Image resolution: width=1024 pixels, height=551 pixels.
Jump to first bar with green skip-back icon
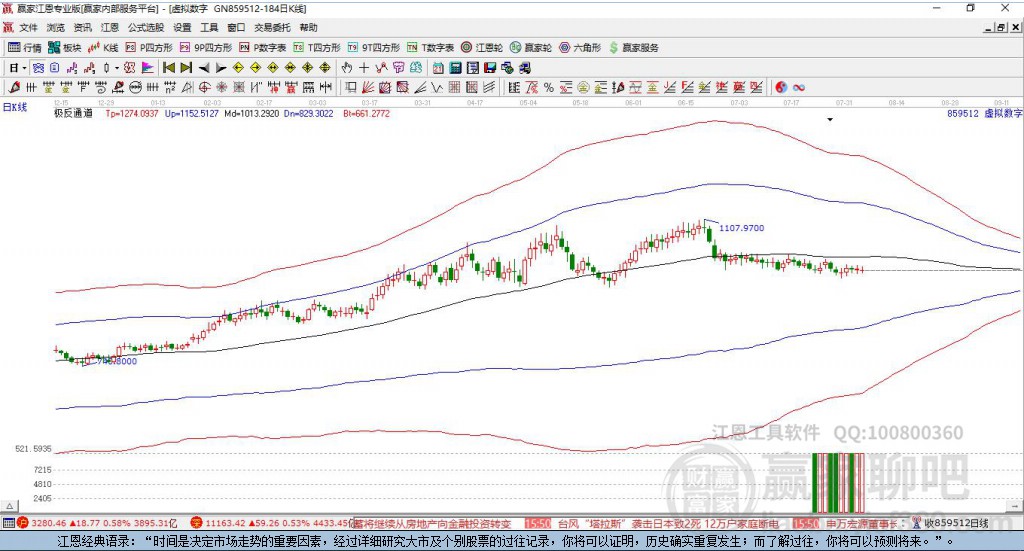168,68
